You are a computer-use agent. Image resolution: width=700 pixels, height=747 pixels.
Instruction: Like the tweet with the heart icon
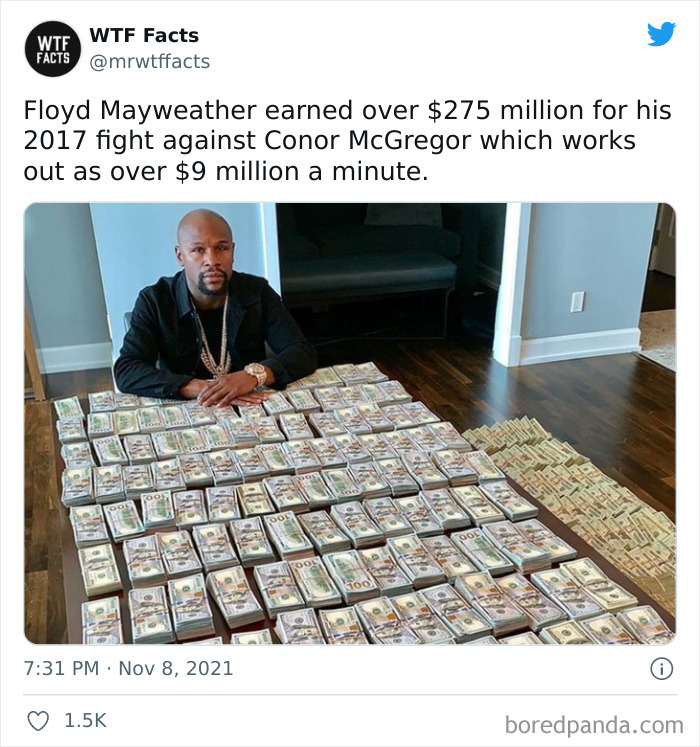point(38,721)
